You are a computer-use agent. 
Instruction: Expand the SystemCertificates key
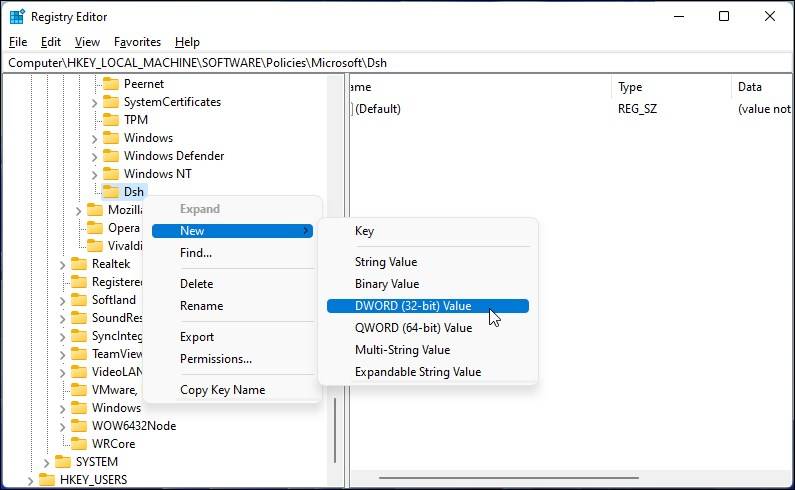[94, 102]
